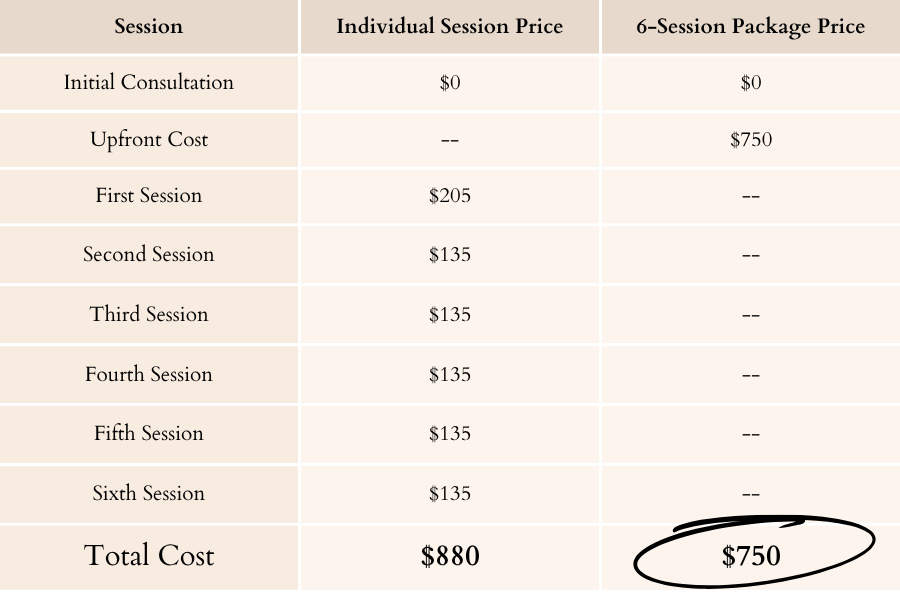The height and width of the screenshot is (600, 900).
Task: Select the $750 upfront package cost cell
Action: (x=751, y=140)
